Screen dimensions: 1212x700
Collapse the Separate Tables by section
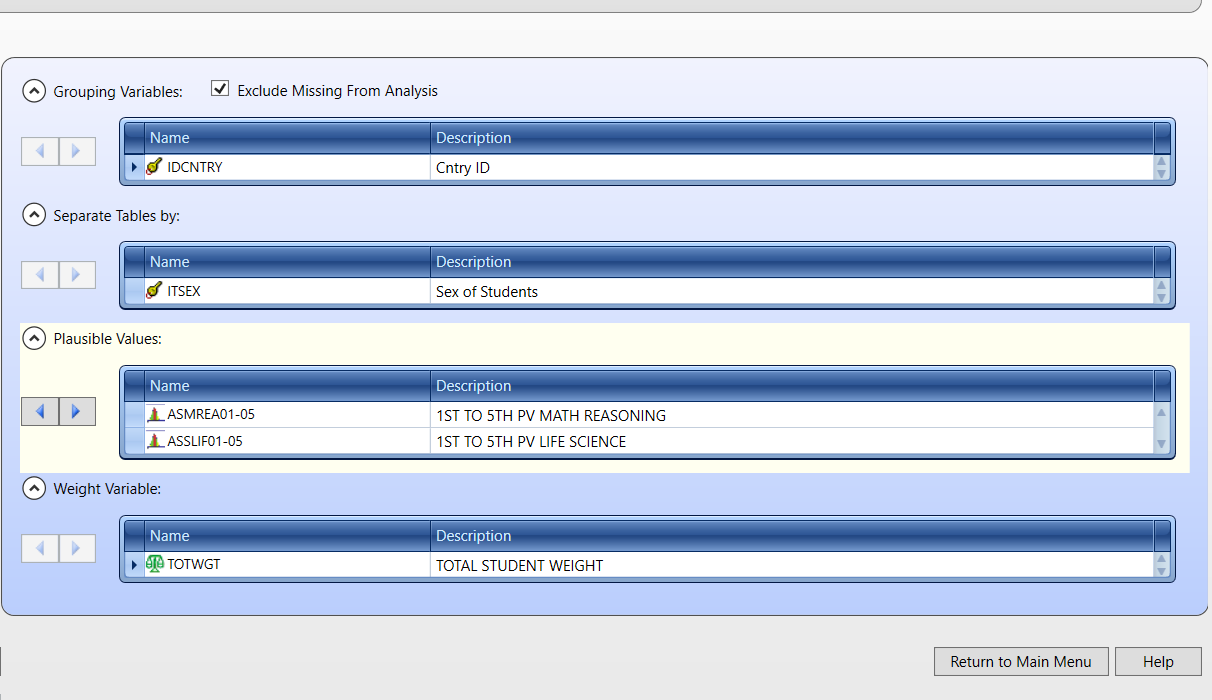(x=34, y=215)
